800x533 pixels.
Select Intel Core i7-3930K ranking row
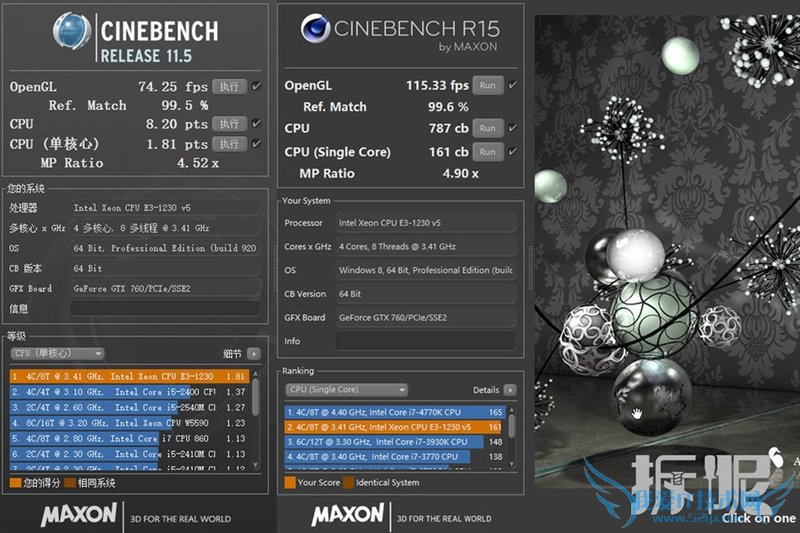(x=394, y=442)
